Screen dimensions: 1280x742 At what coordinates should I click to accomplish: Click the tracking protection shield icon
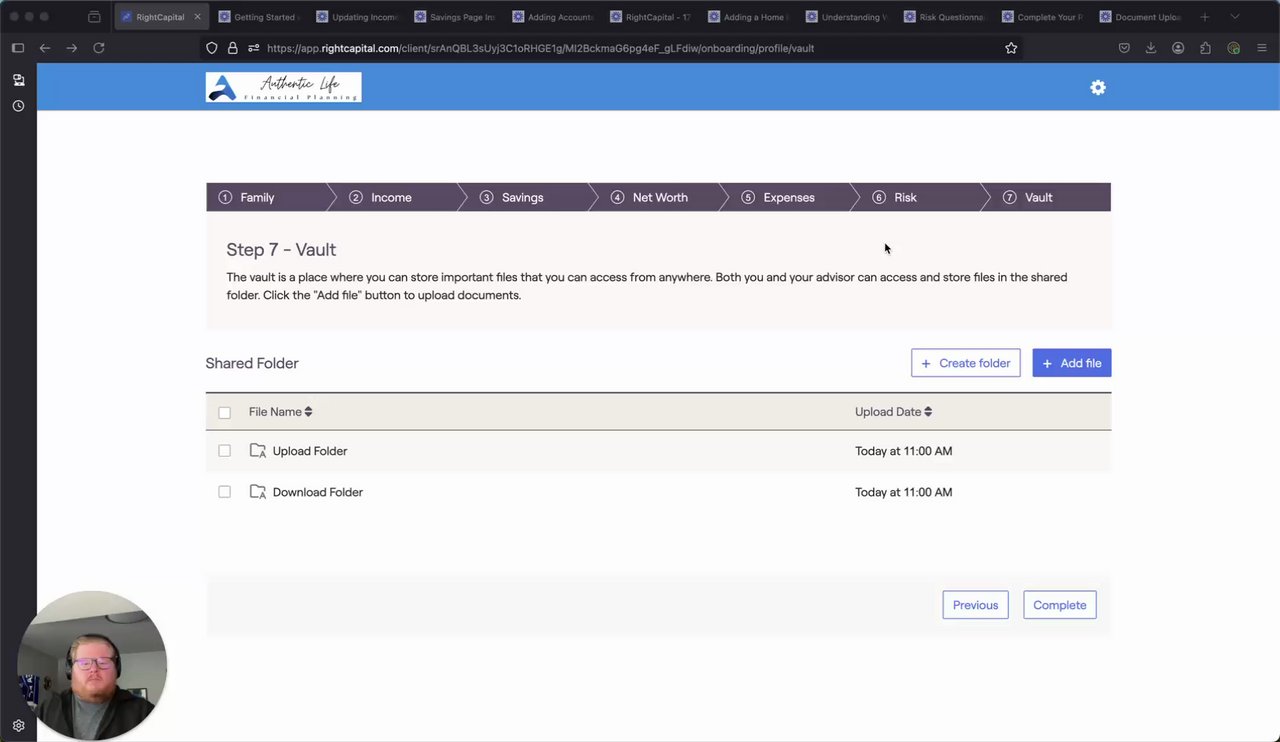pos(211,48)
